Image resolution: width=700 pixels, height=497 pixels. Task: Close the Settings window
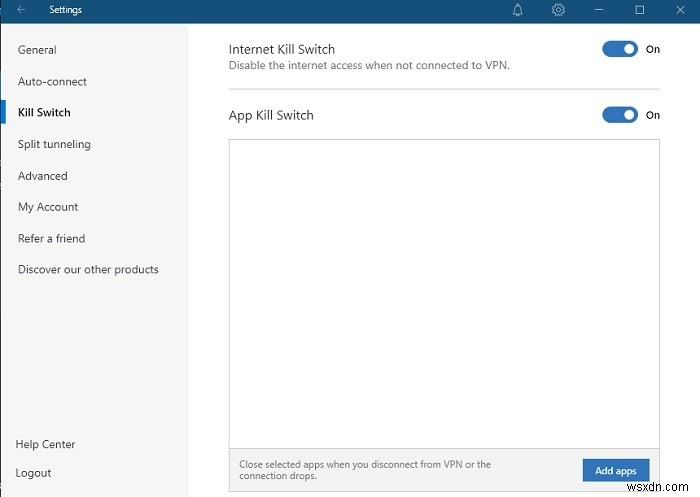[679, 10]
